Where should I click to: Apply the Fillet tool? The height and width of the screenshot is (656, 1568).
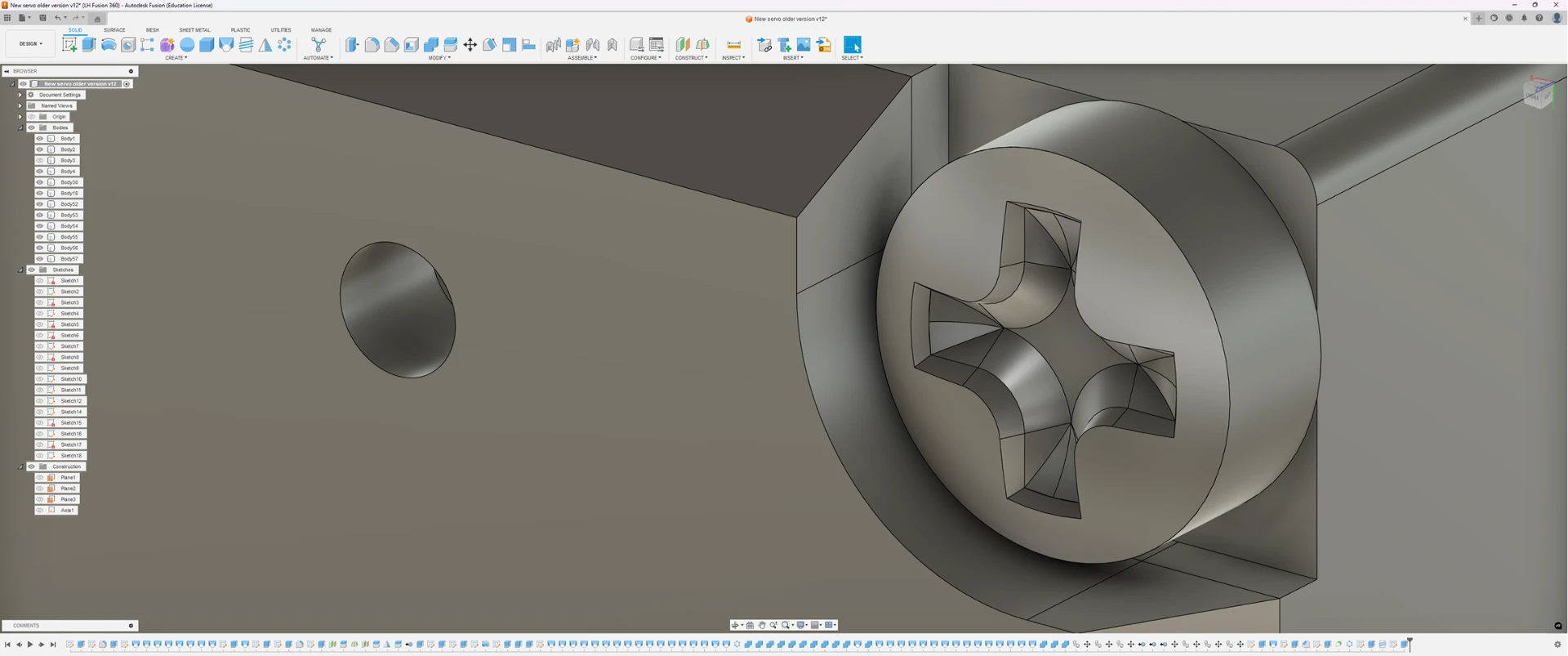point(372,45)
